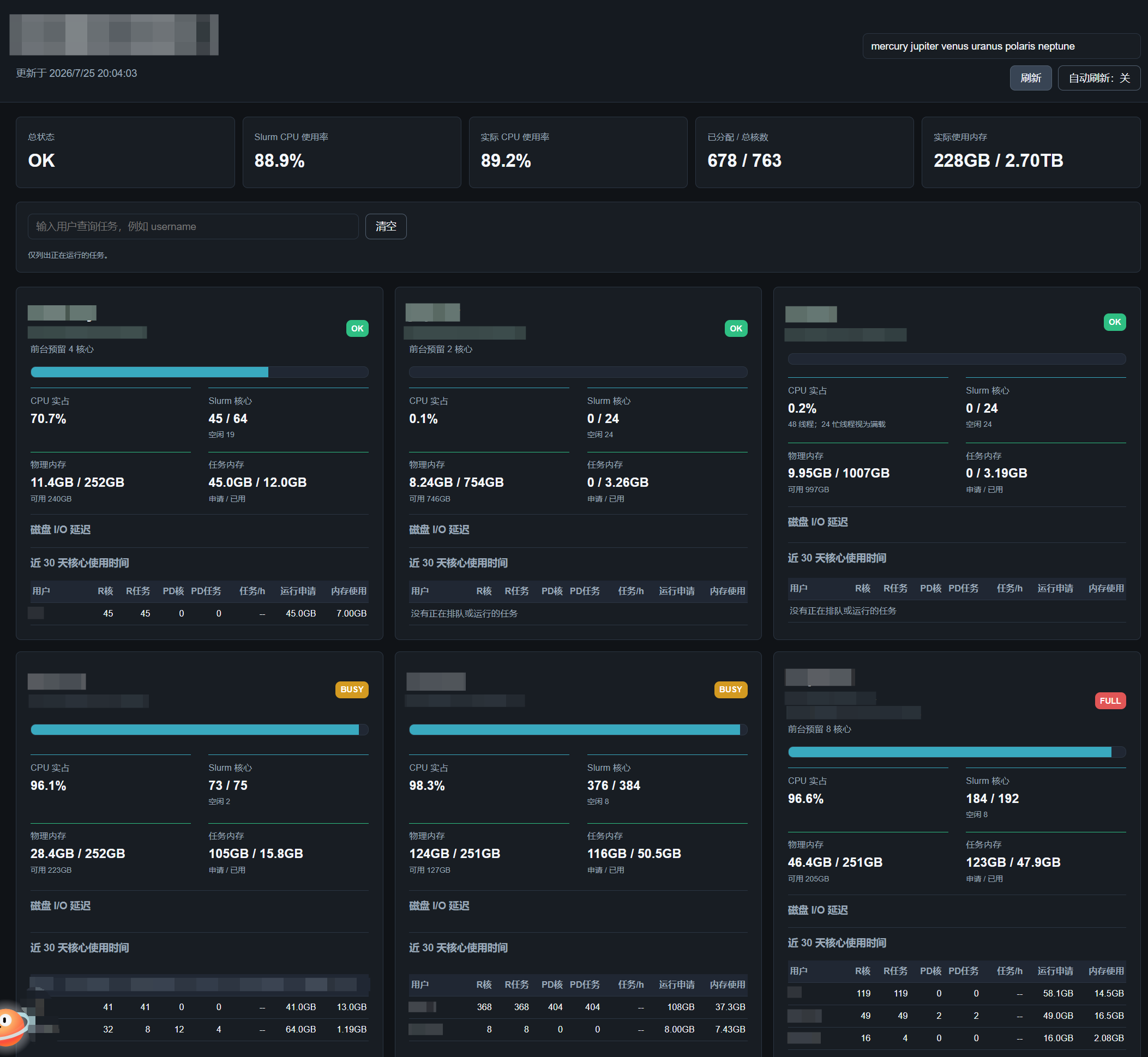Expand 磁盘 I/O 延迟 in the 70.7% CPU card
This screenshot has width=1148, height=1057.
click(60, 530)
